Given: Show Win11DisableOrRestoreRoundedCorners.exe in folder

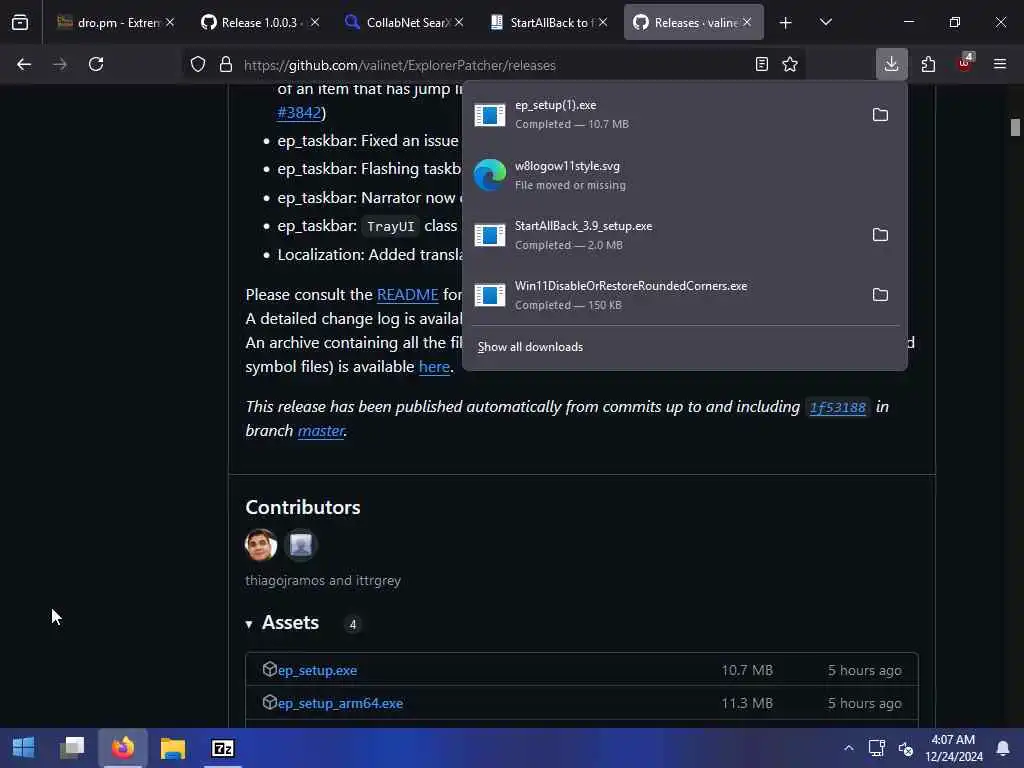Looking at the screenshot, I should [880, 295].
